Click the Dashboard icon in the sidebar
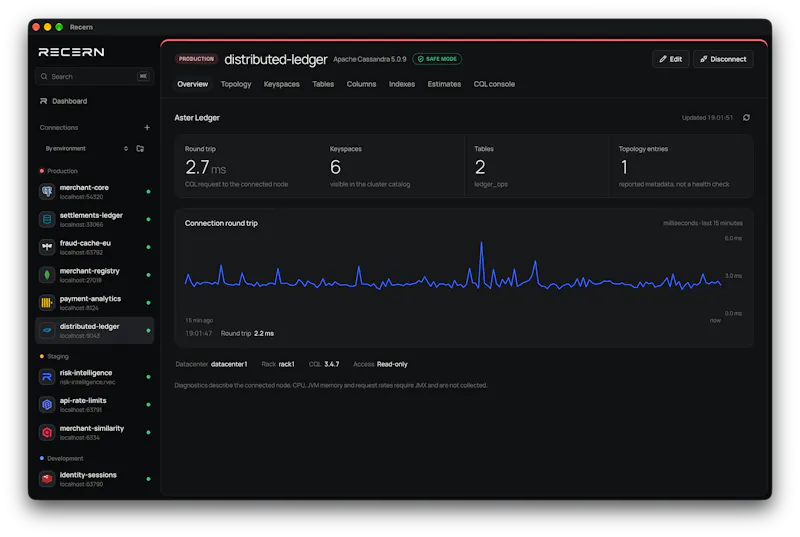This screenshot has width=800, height=537. [43, 101]
